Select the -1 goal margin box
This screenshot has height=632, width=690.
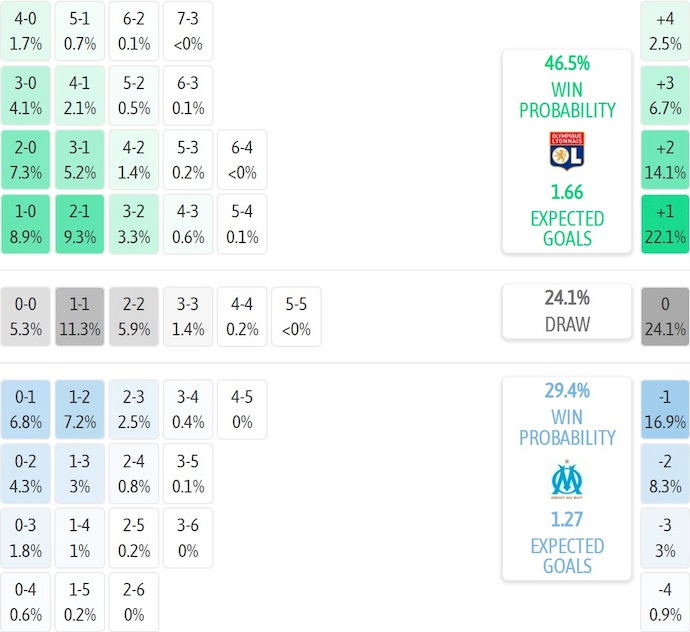[x=665, y=409]
